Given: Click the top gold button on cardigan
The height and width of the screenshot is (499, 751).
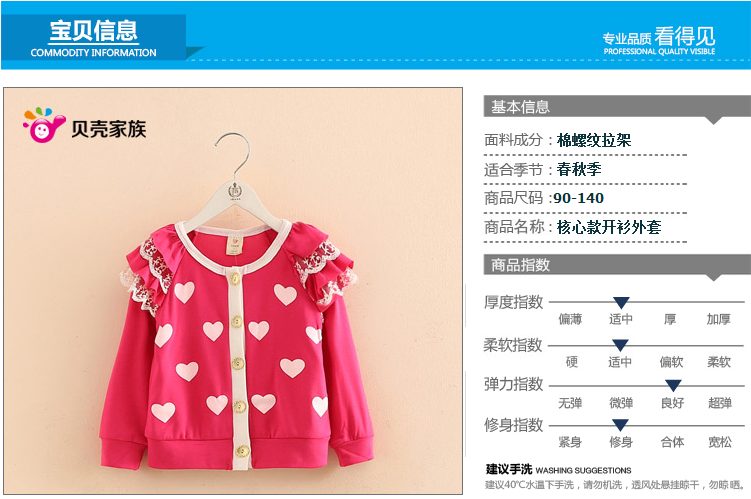Looking at the screenshot, I should 235,278.
